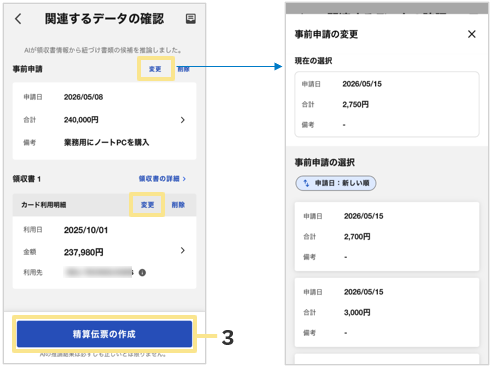Click 変更 link next to 事前申請
The image size is (495, 370).
pyautogui.click(x=155, y=69)
